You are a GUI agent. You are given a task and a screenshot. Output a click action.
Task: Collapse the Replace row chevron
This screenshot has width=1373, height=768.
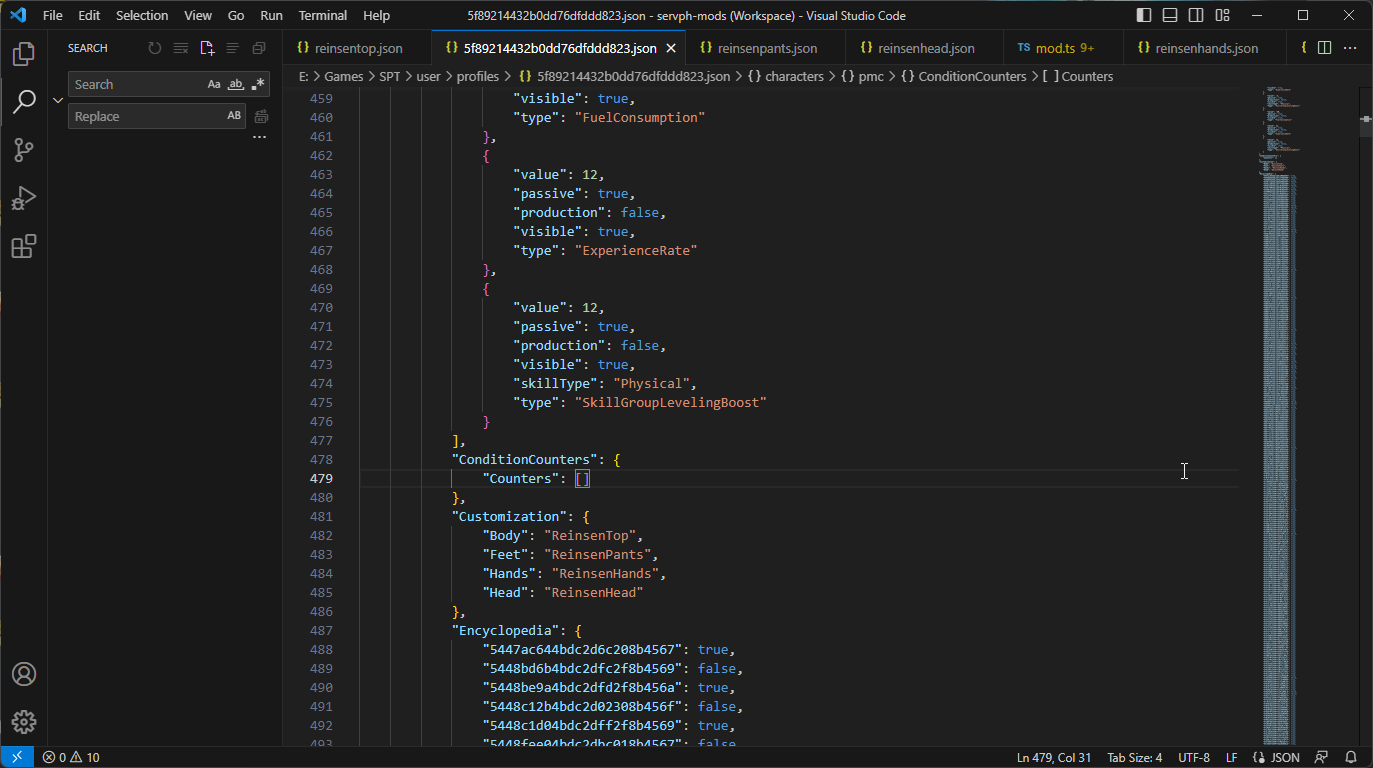(58, 100)
